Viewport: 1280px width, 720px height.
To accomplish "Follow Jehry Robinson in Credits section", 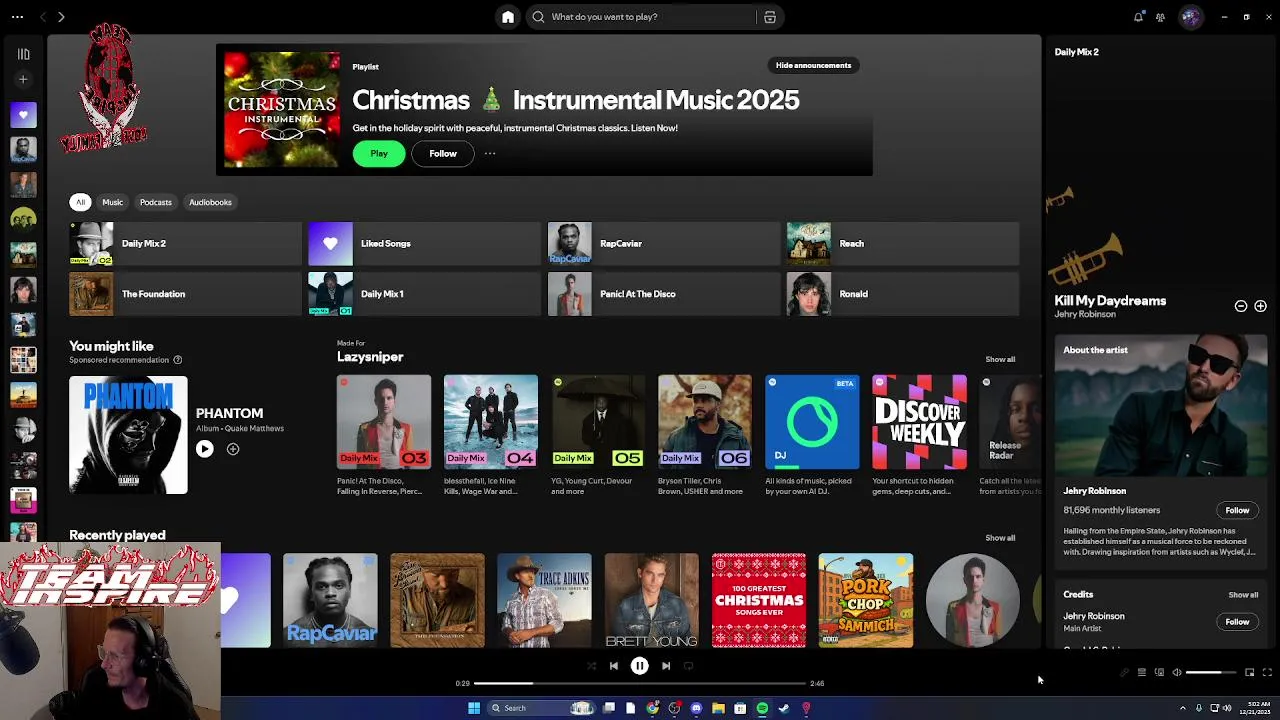I will point(1237,622).
